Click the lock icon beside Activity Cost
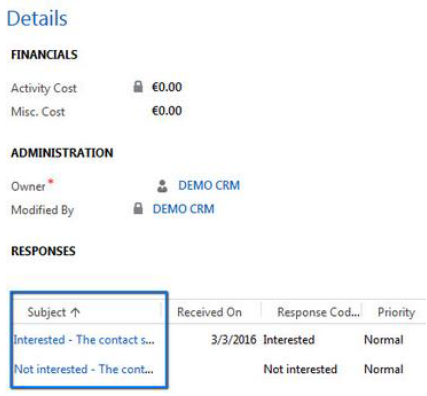The width and height of the screenshot is (427, 396). 138,87
